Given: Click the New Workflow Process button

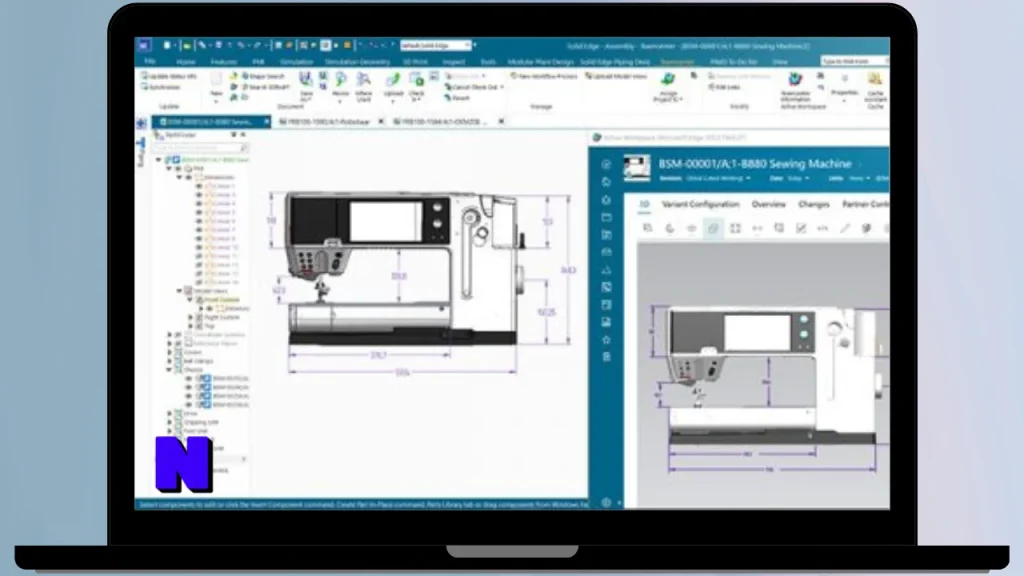Looking at the screenshot, I should tap(544, 76).
